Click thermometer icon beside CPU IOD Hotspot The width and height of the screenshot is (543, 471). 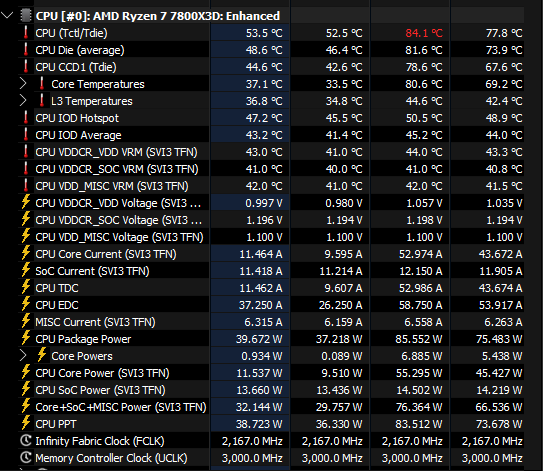pos(26,117)
